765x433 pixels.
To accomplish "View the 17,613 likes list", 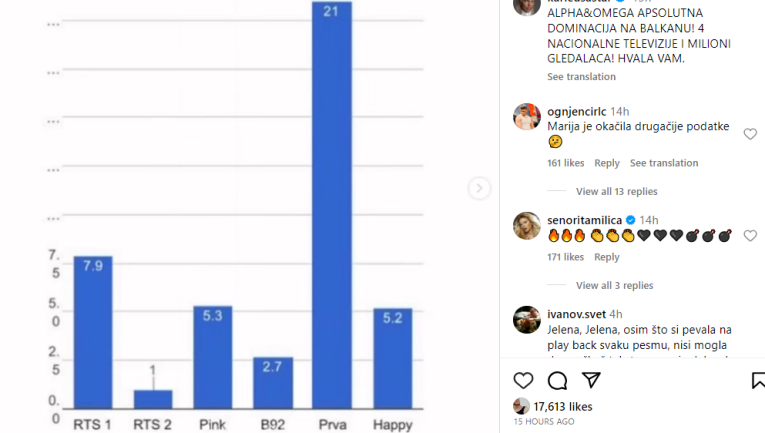I will pyautogui.click(x=563, y=406).
